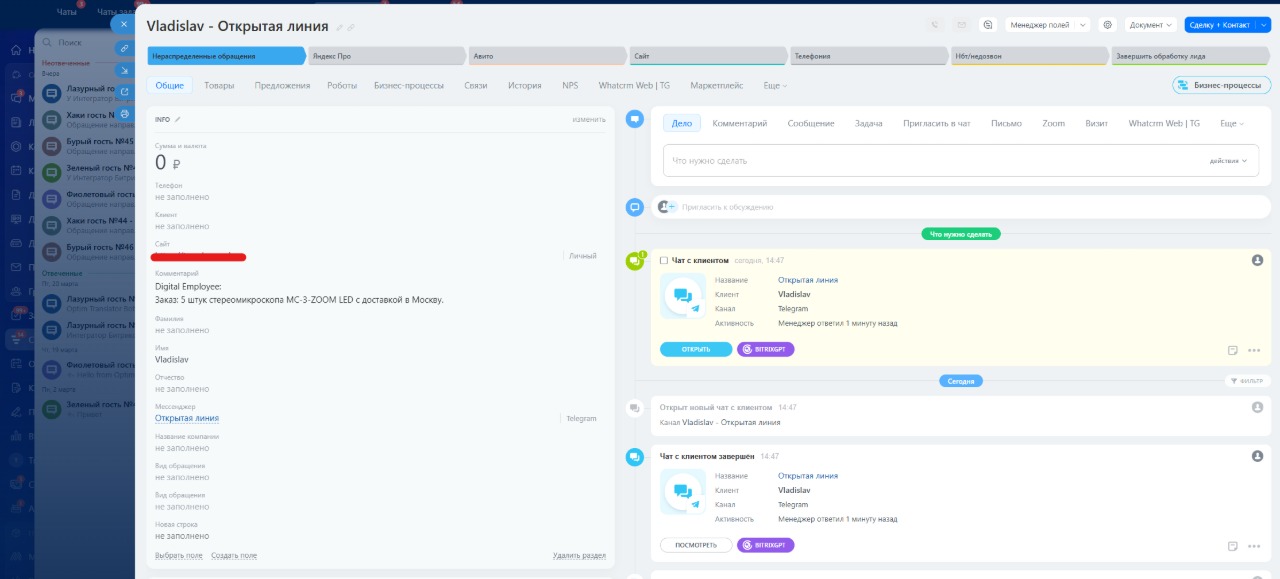Open the 'действия' dropdown in the task field

tap(1228, 160)
